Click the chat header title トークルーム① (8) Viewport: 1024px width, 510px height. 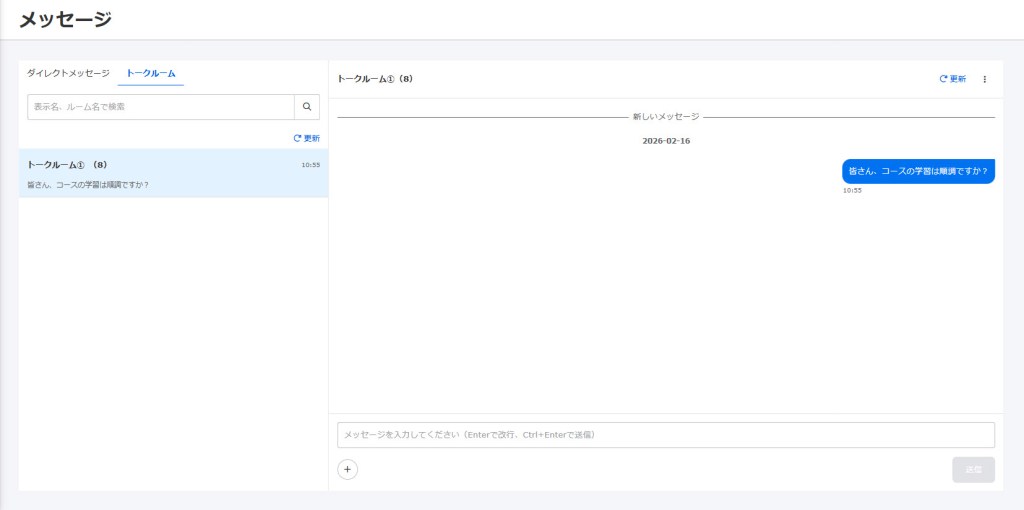375,79
